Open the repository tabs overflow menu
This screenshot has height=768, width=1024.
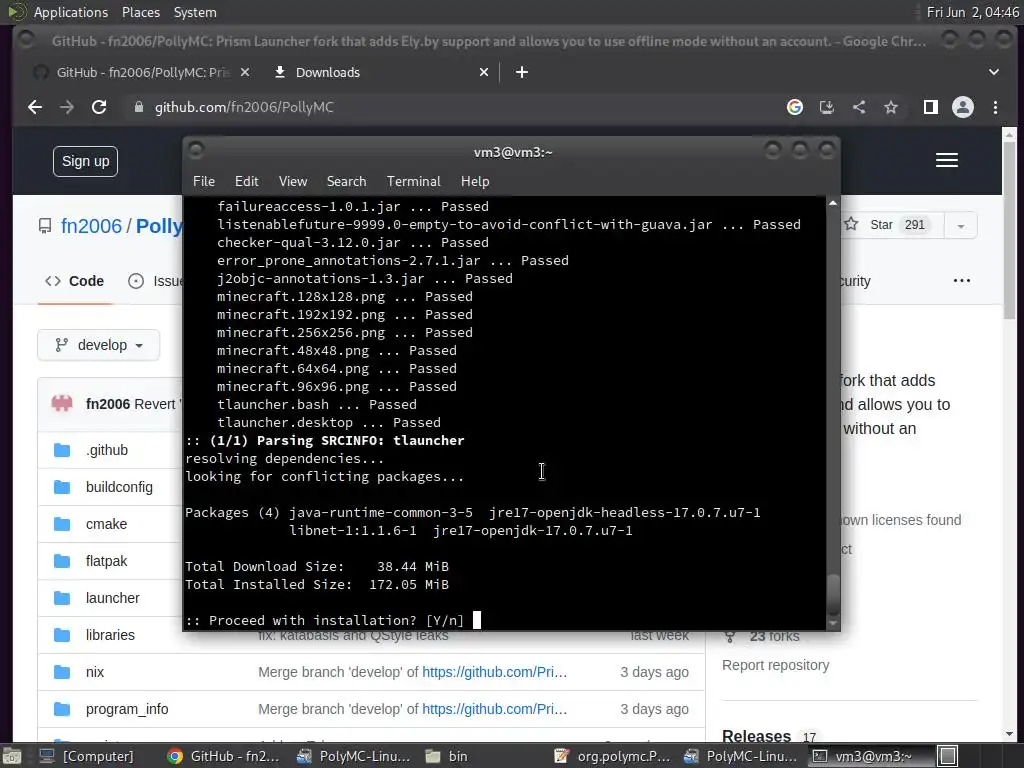pyautogui.click(x=962, y=281)
